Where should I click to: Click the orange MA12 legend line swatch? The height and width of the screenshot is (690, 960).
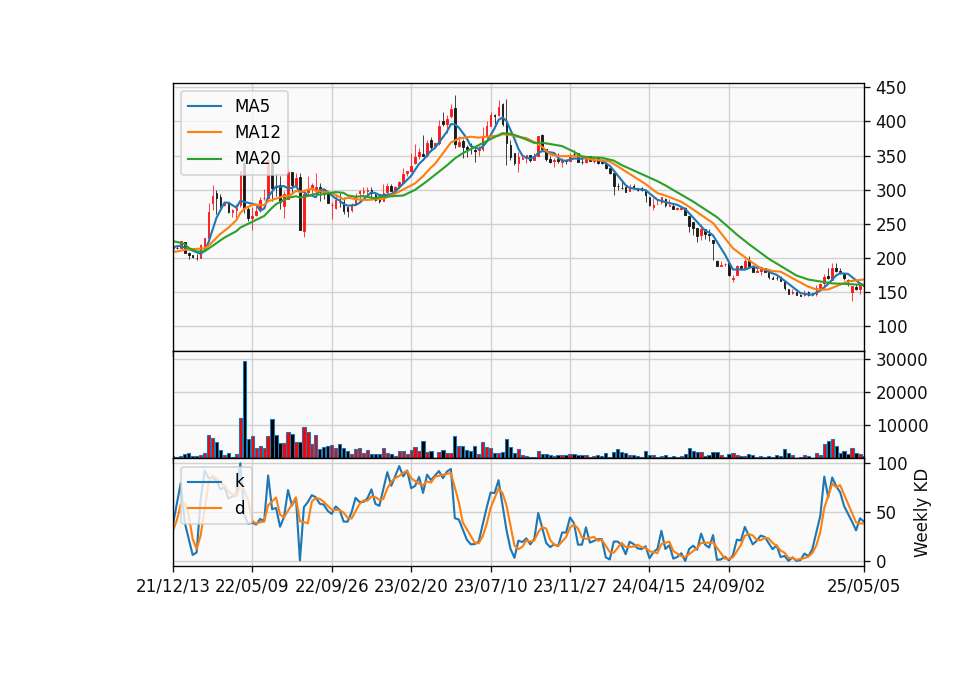[x=204, y=132]
